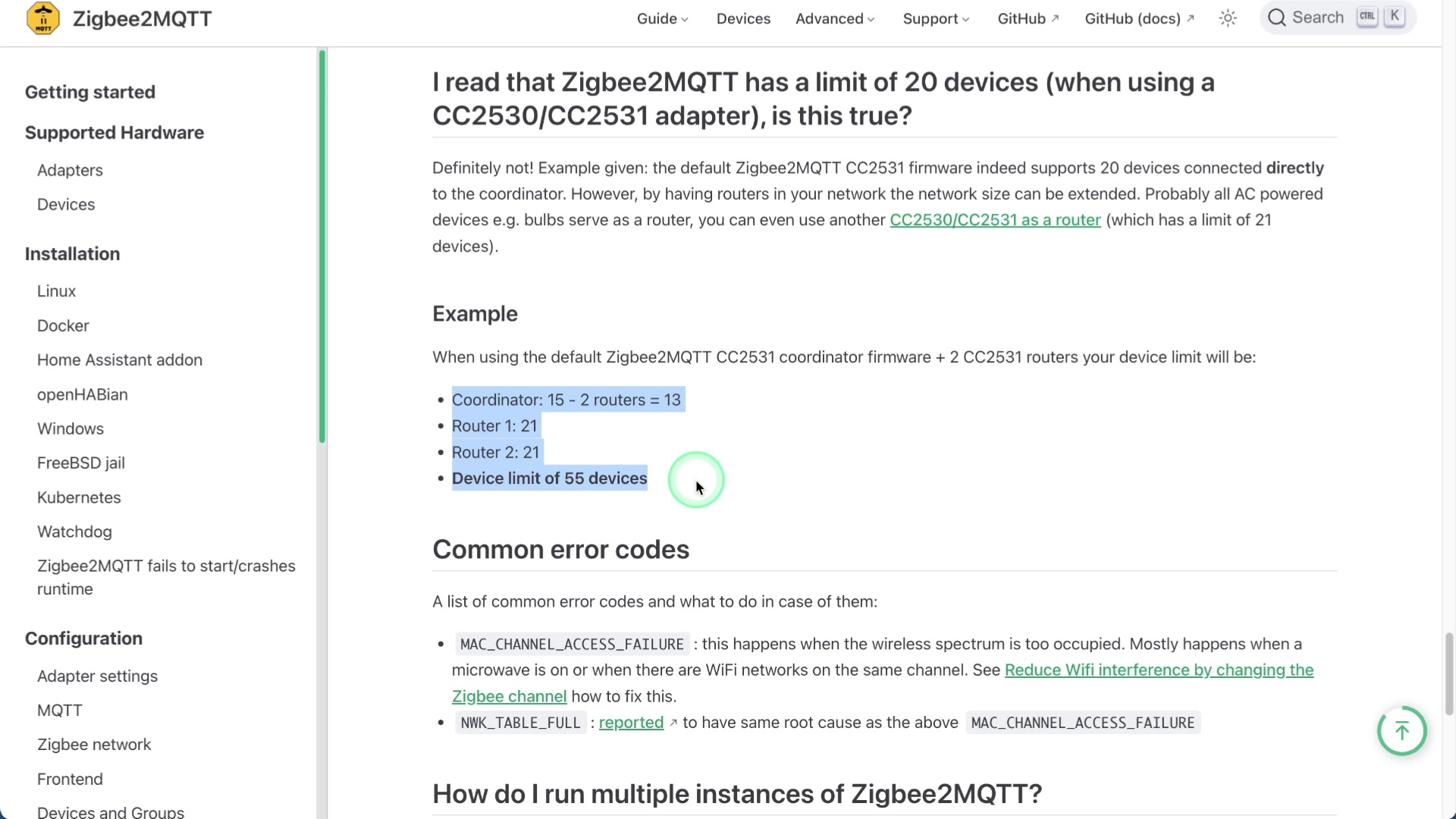The image size is (1456, 819).
Task: Click the external-link arrow beside GitHub
Action: [1056, 18]
